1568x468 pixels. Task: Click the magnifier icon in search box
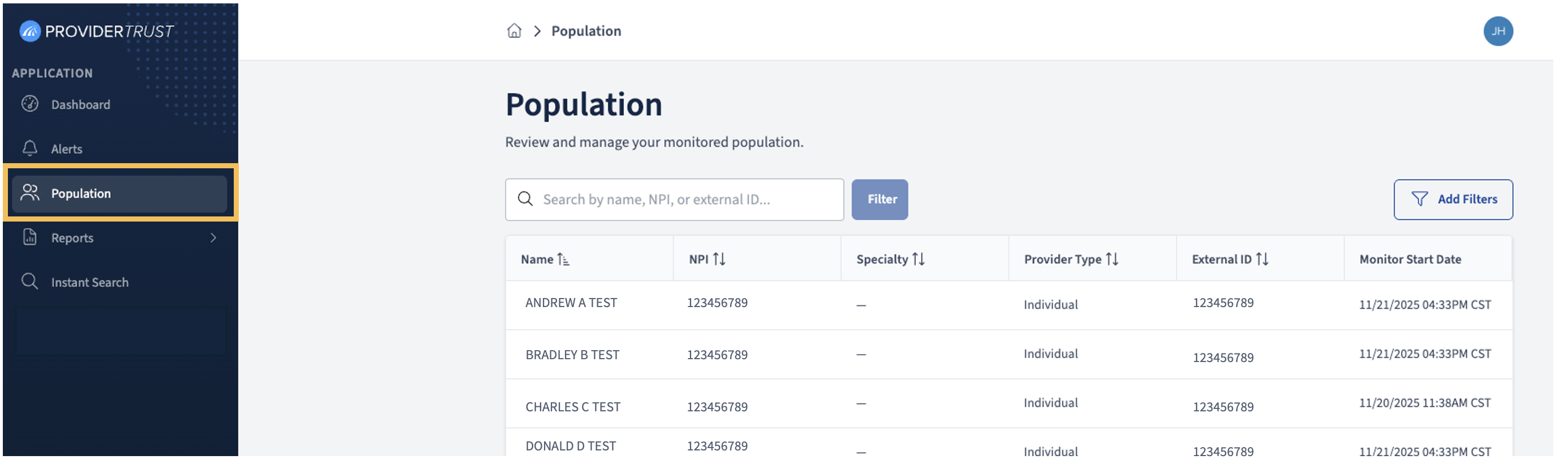[x=525, y=199]
